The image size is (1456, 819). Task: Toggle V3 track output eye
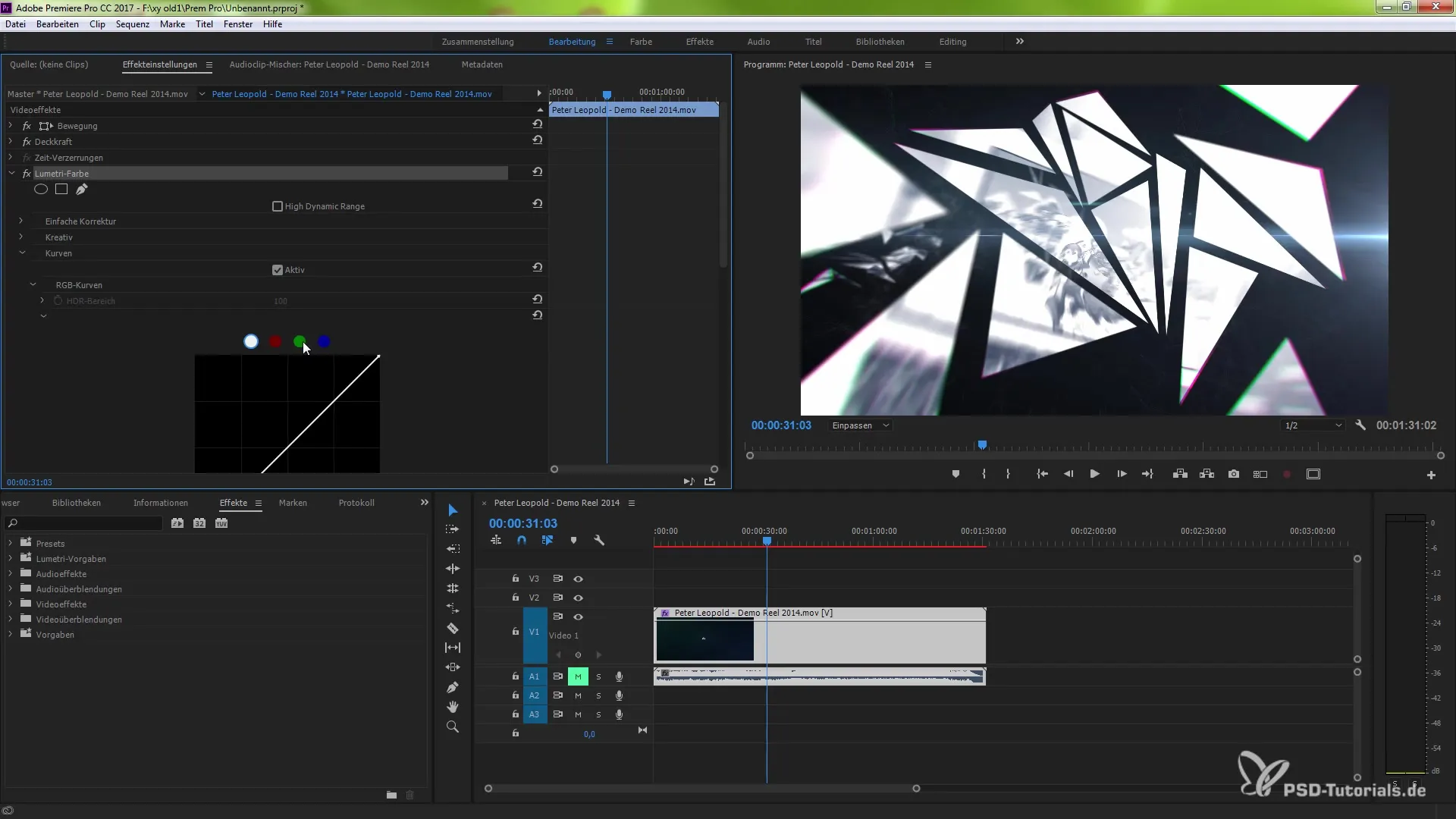(x=578, y=579)
